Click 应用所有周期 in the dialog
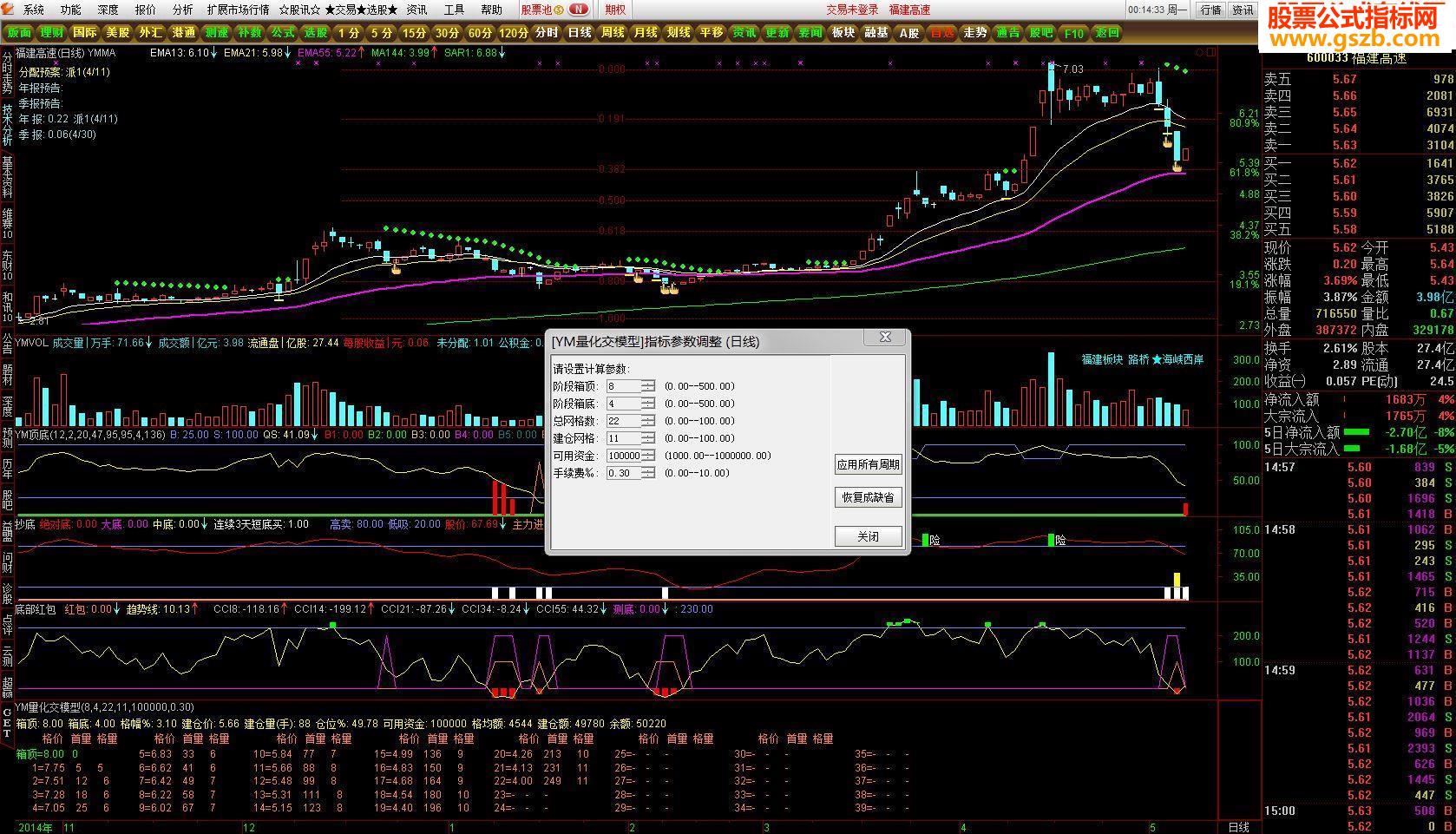Screen dimensions: 1456x834 click(868, 464)
